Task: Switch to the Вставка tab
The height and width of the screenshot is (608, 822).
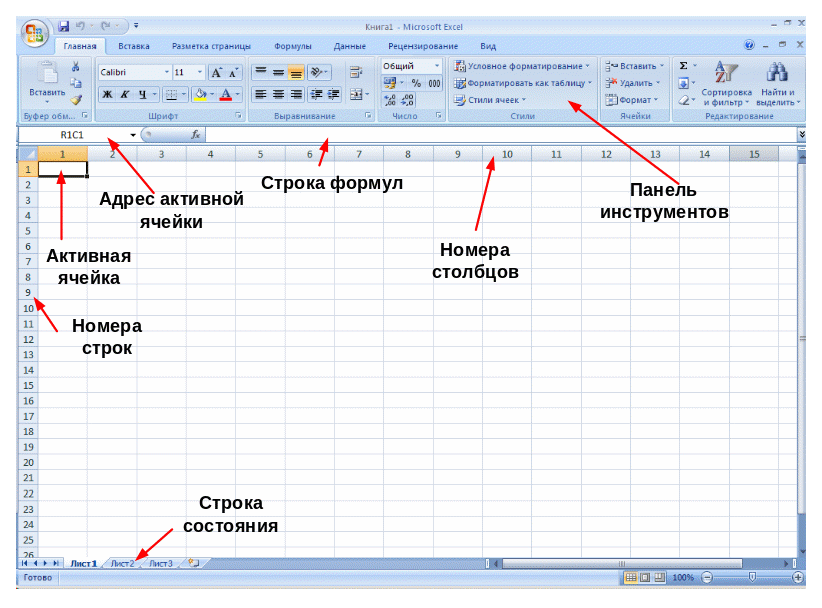Action: (x=134, y=46)
